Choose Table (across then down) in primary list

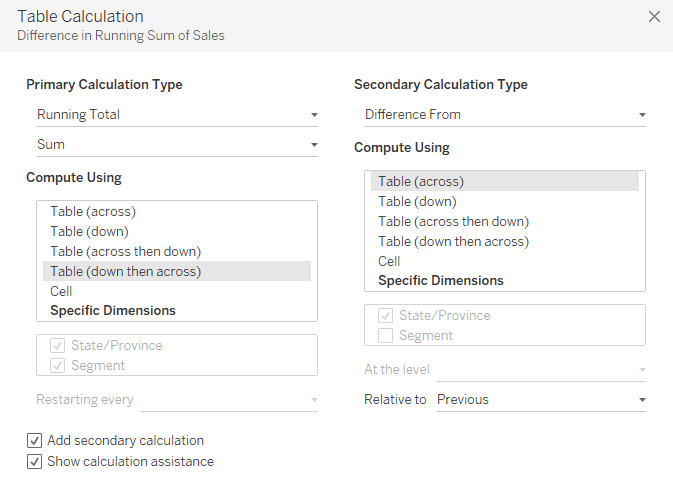[125, 252]
